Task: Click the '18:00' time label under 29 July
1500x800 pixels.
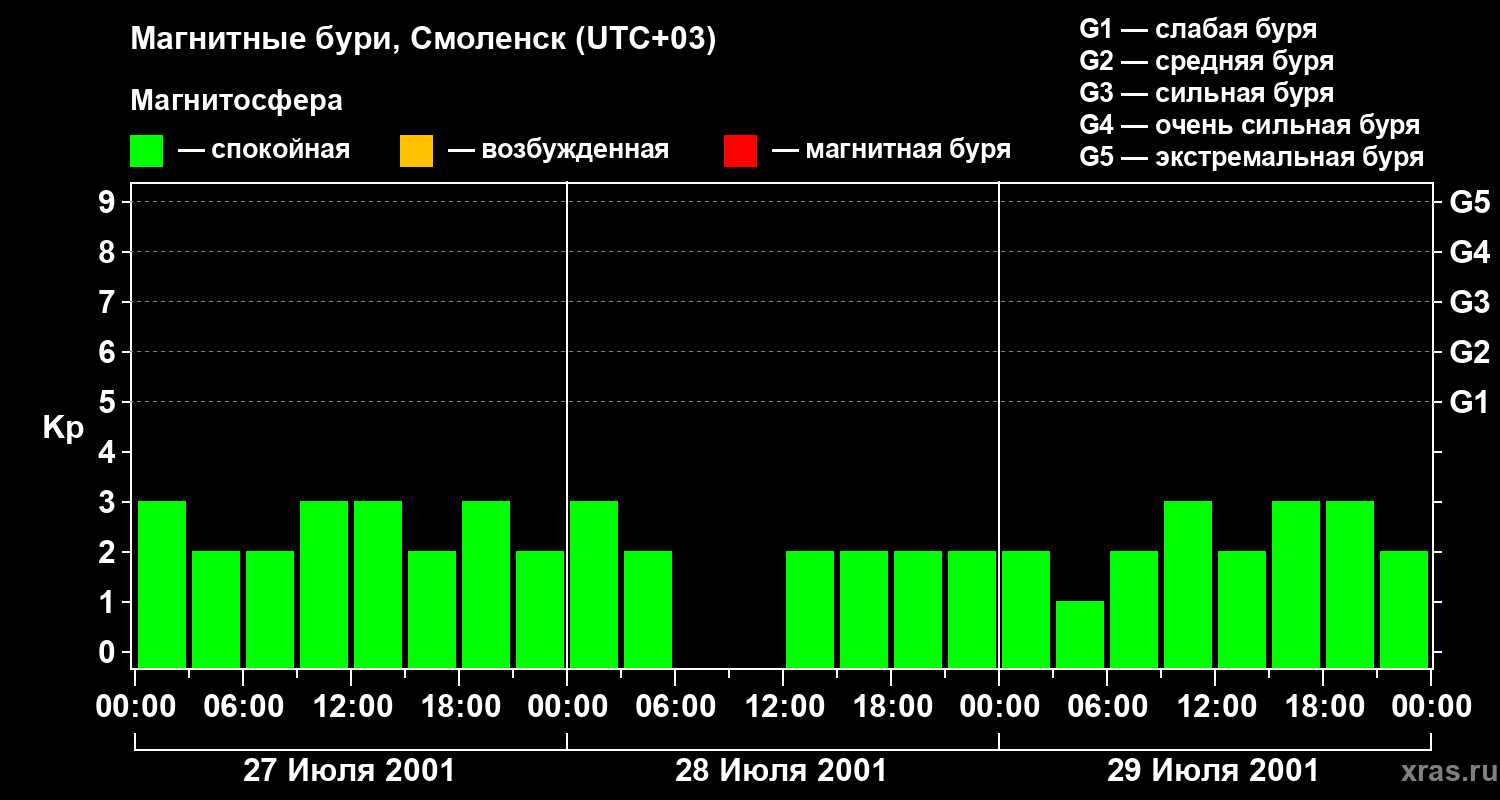Action: (x=1323, y=707)
